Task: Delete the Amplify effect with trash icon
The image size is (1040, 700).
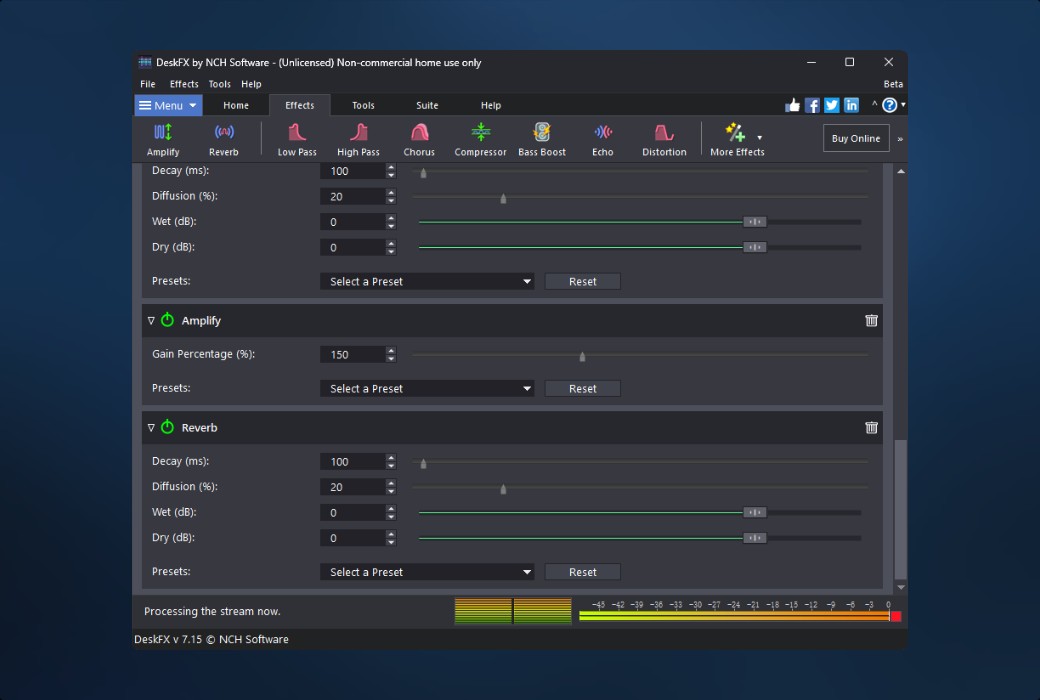Action: [871, 321]
